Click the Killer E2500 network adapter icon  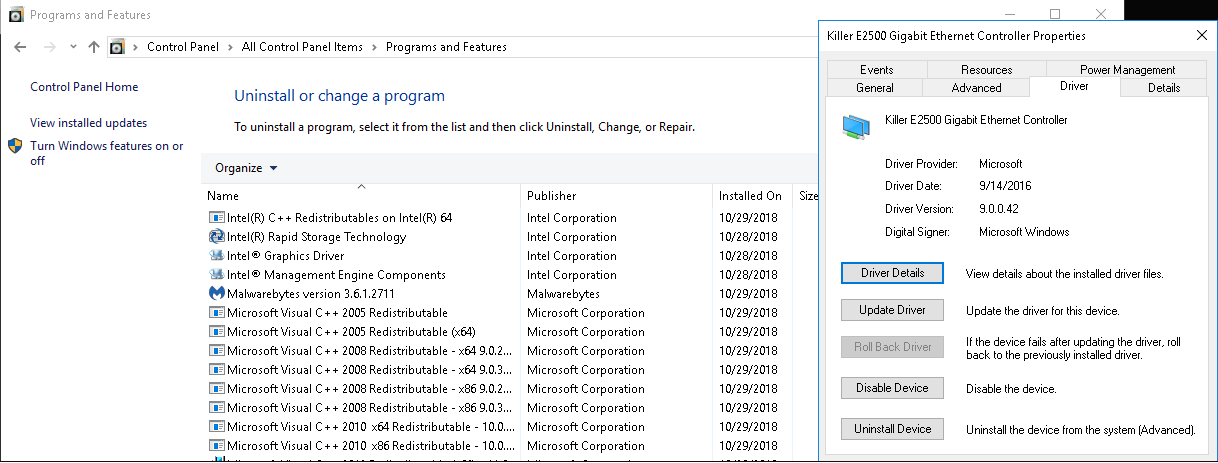(x=855, y=126)
